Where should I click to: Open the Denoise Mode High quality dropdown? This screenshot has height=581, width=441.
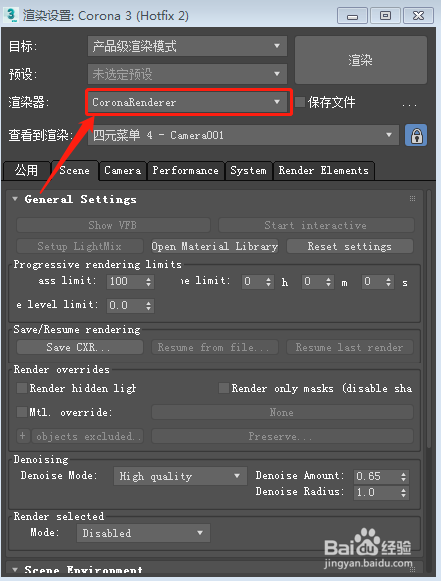[x=180, y=476]
